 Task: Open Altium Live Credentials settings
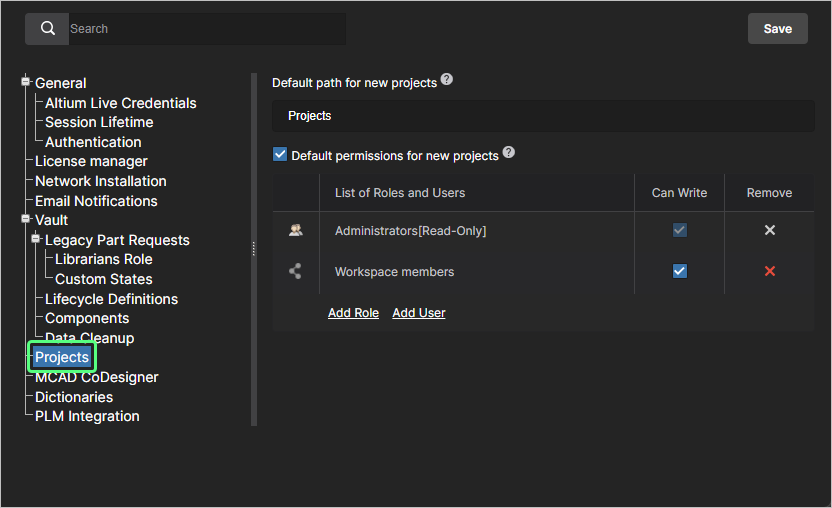click(x=120, y=103)
